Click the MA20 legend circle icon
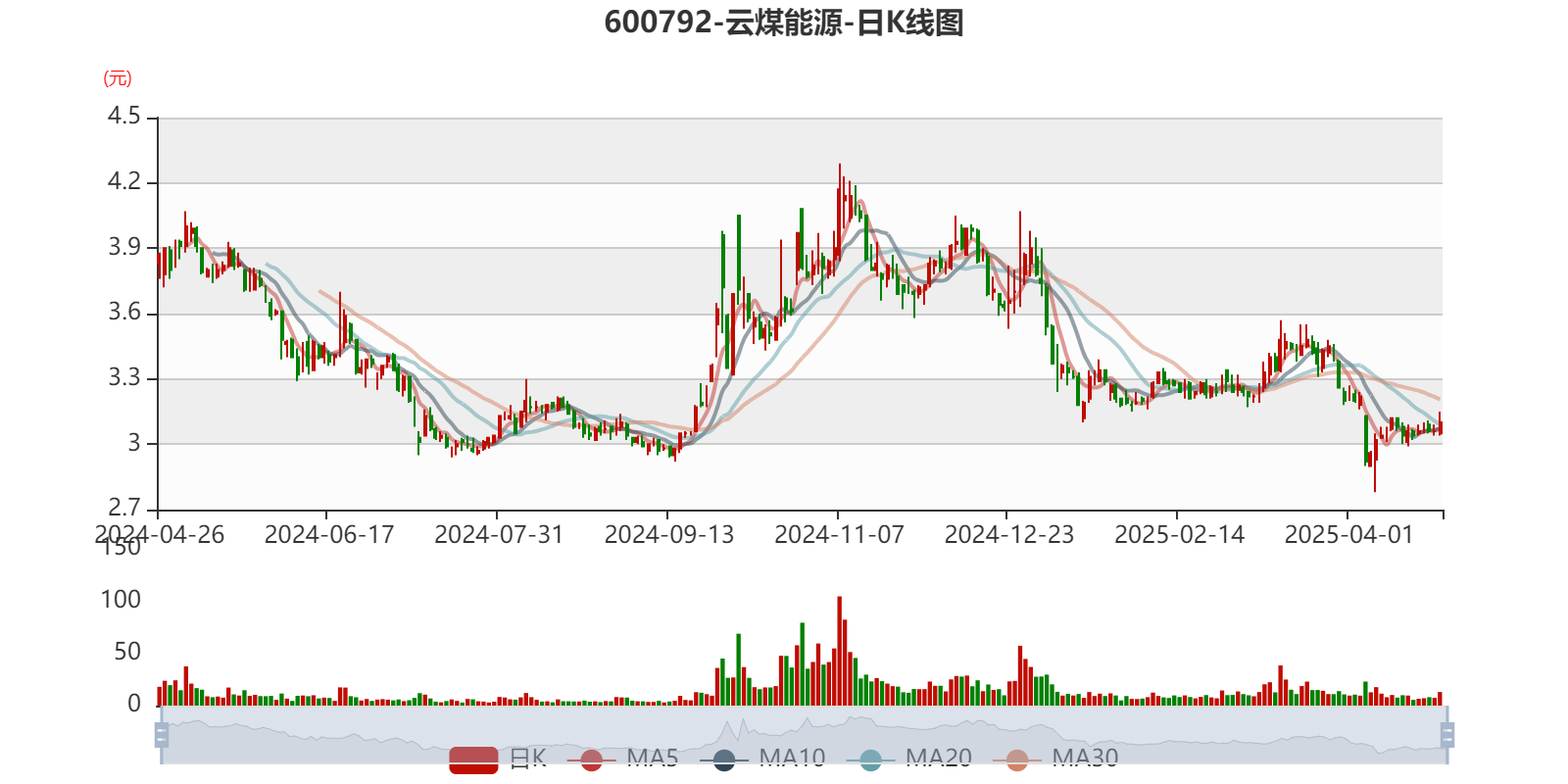Image resolution: width=1568 pixels, height=784 pixels. click(x=870, y=759)
